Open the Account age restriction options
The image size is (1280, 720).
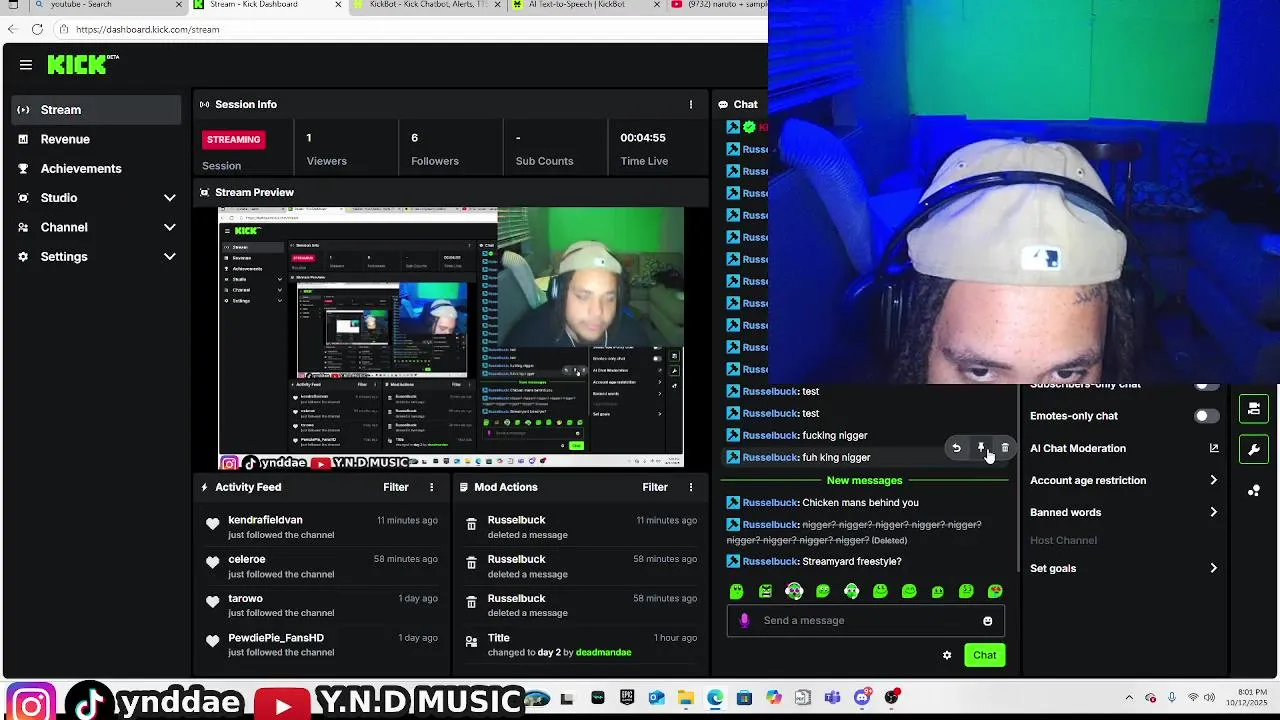click(x=1125, y=480)
